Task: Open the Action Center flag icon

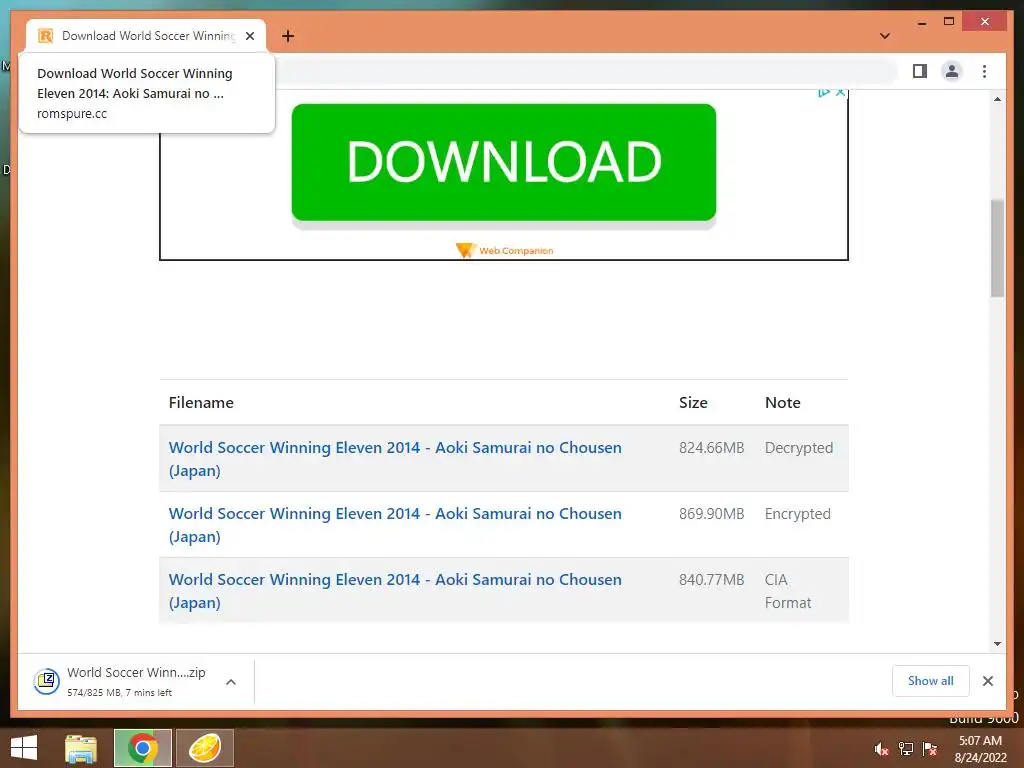Action: [x=930, y=749]
